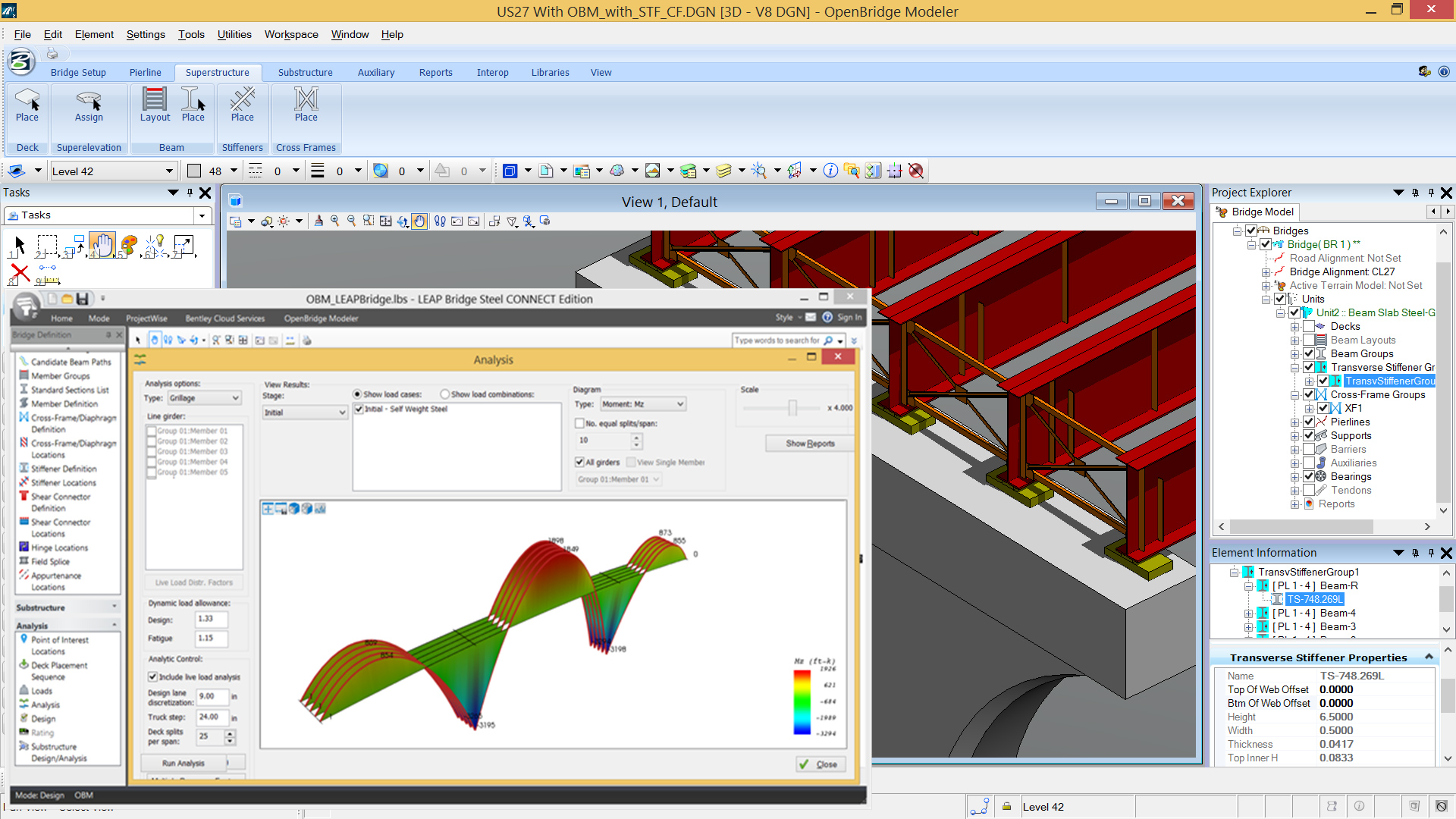Uncheck the All girders checkbox
Viewport: 1456px width, 819px height.
pyautogui.click(x=579, y=462)
